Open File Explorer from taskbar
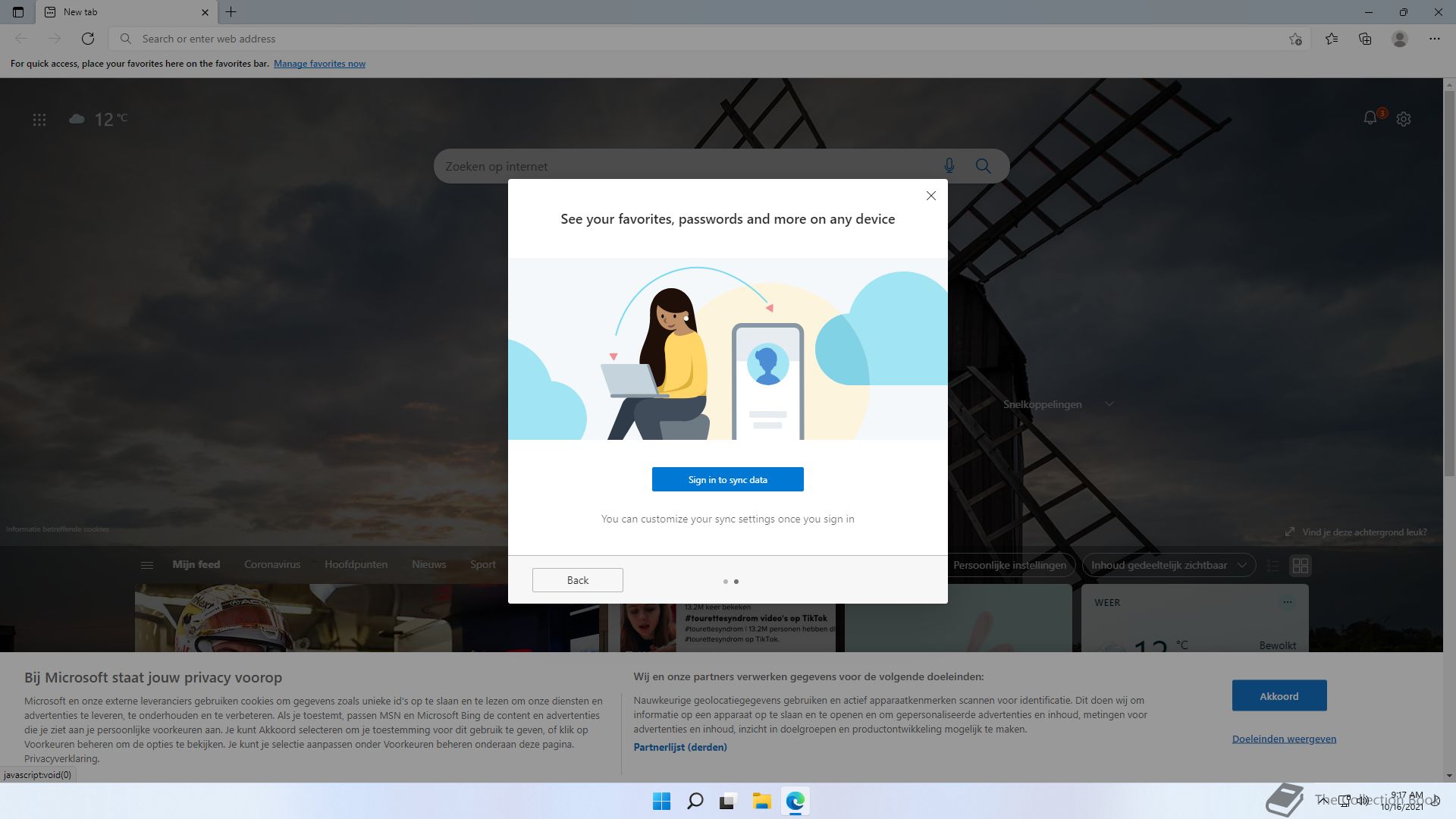 pyautogui.click(x=761, y=802)
